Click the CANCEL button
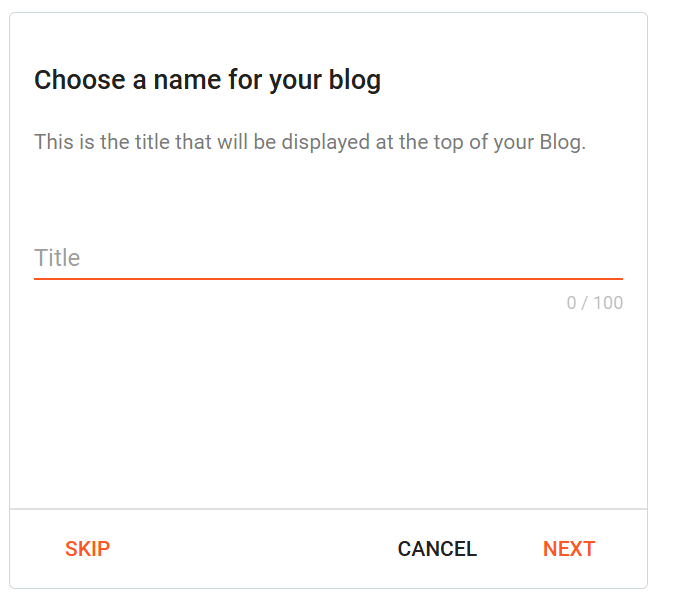Screen dimensions: 687x602 point(437,549)
